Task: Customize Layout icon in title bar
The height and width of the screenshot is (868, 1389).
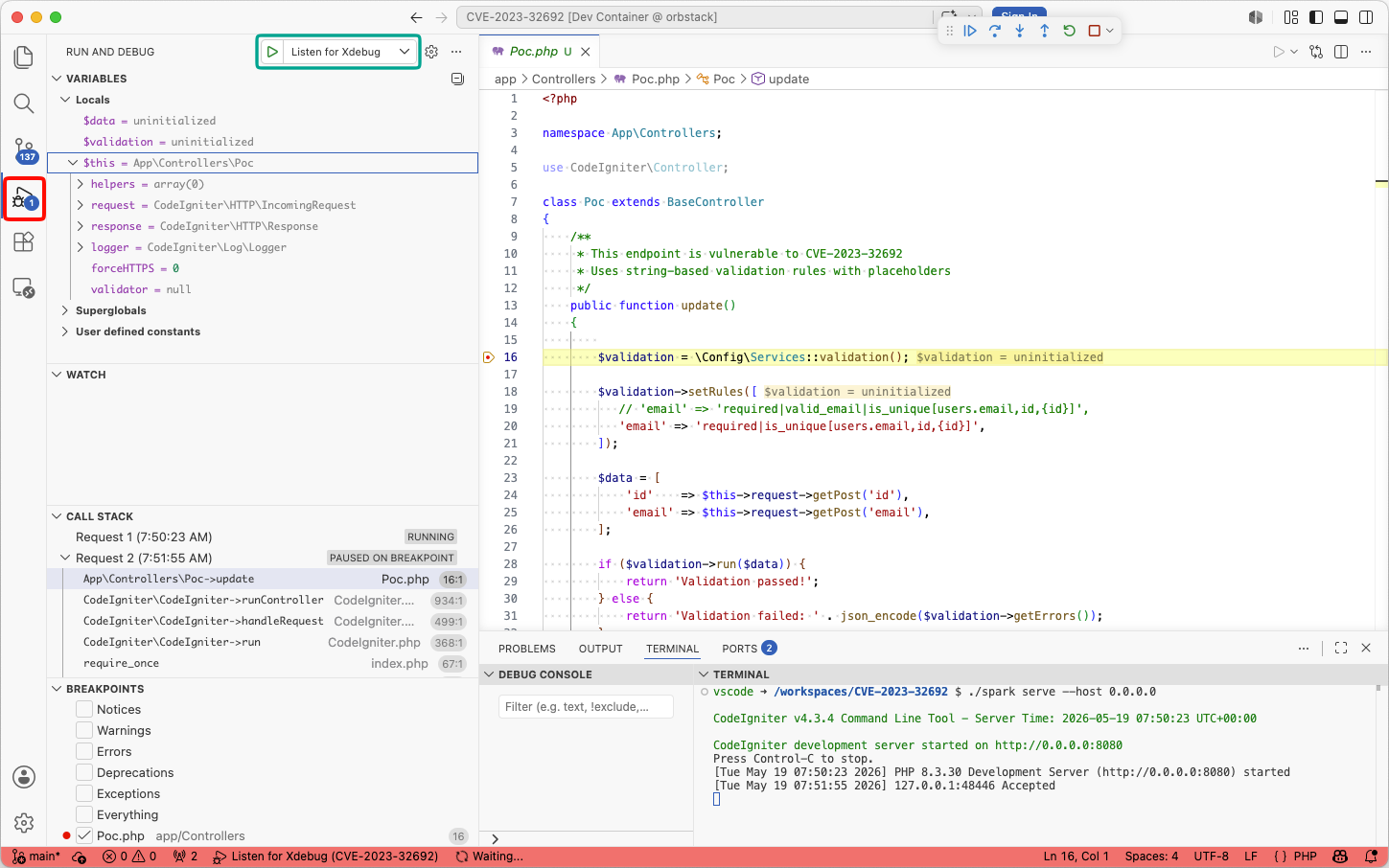Action: pyautogui.click(x=1291, y=17)
